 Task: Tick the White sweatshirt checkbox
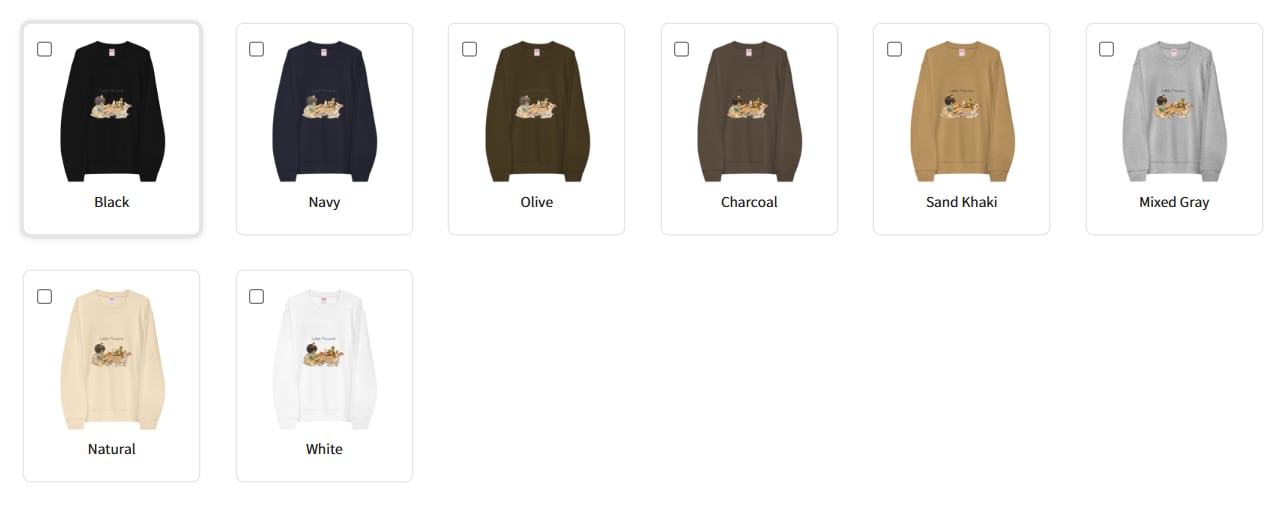click(x=257, y=296)
